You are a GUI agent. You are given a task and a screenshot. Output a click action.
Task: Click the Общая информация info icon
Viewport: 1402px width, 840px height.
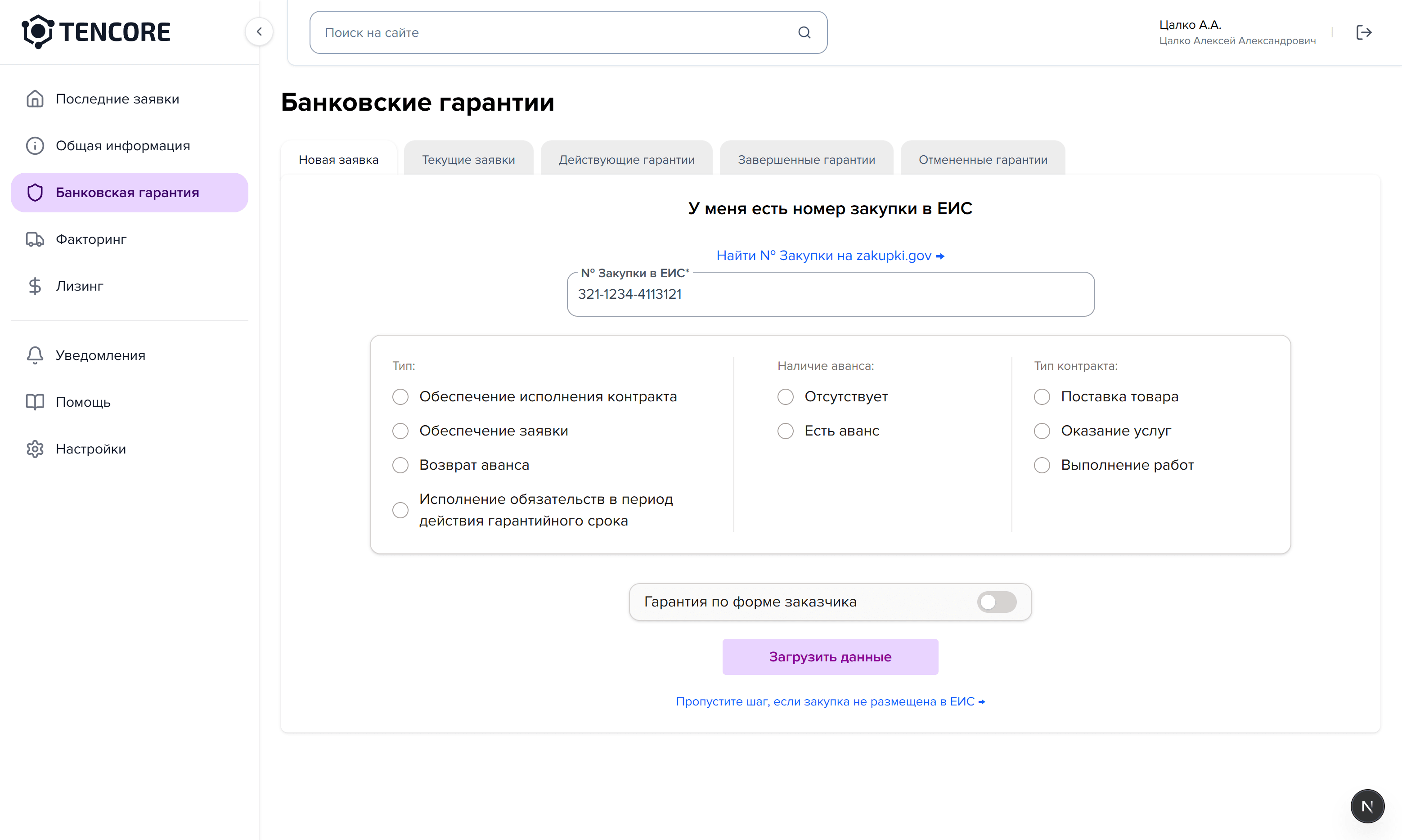(x=35, y=145)
